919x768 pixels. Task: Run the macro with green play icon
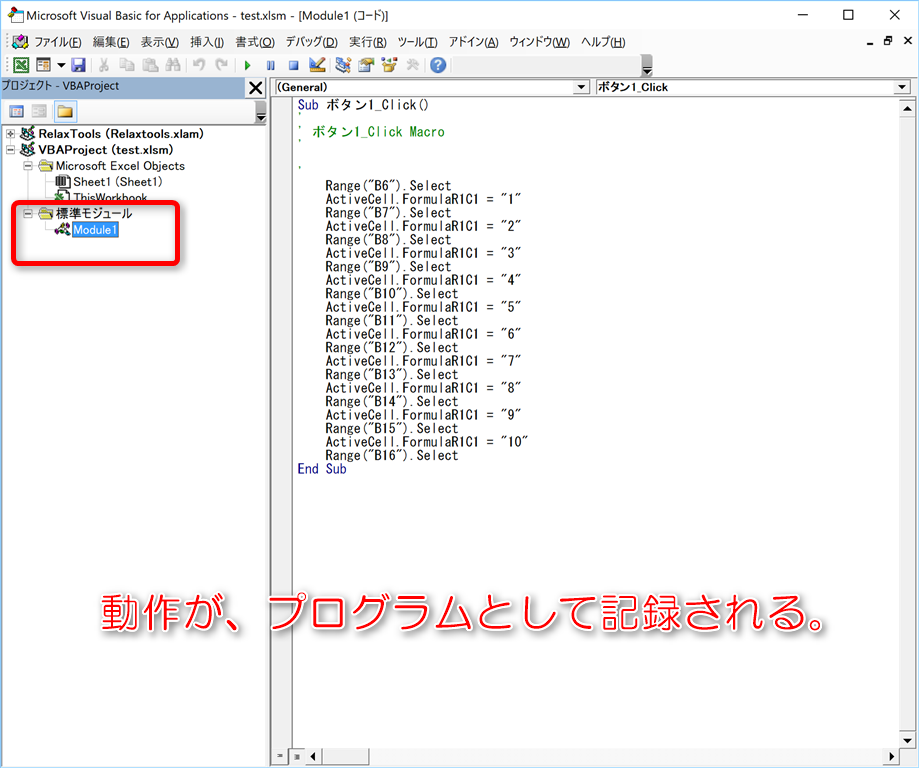tap(247, 66)
